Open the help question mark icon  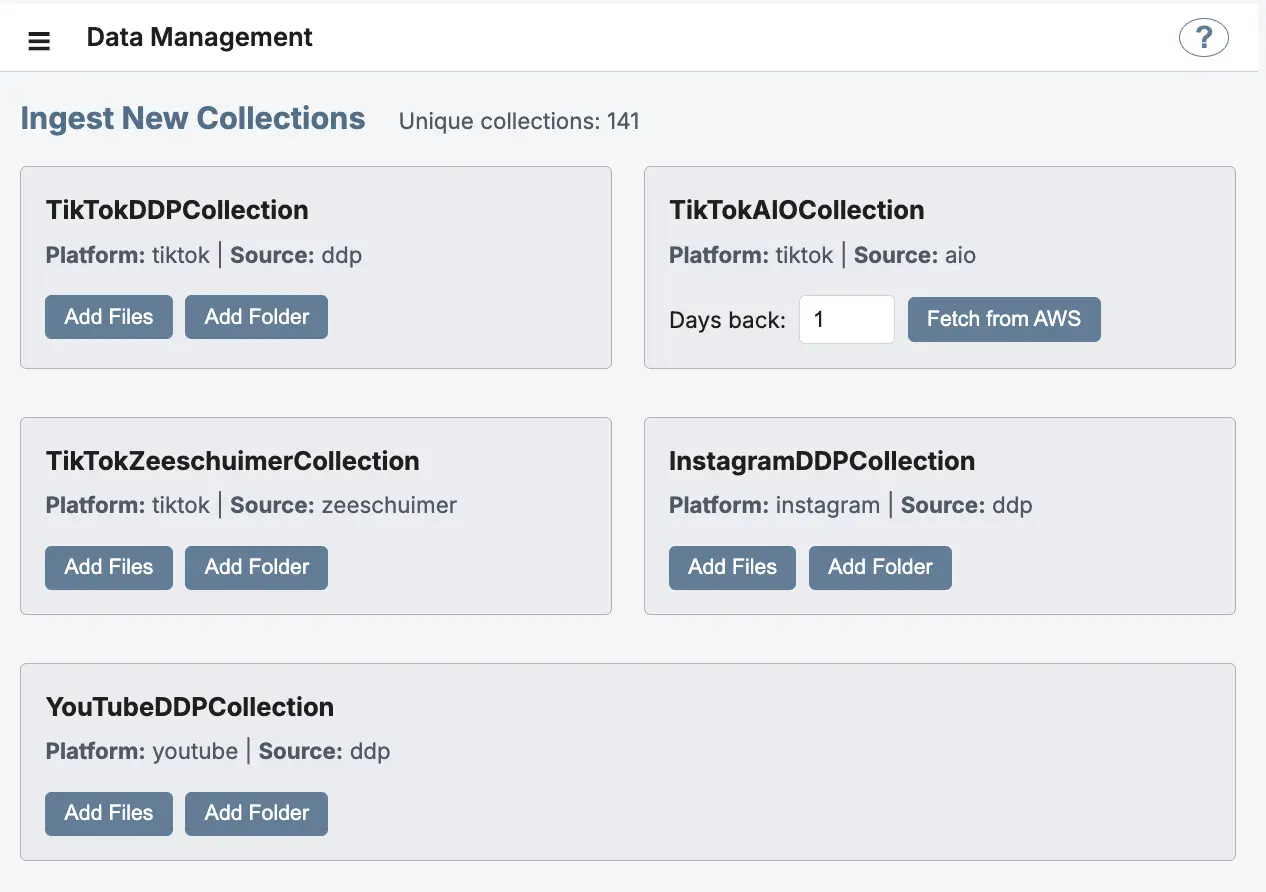(1204, 38)
